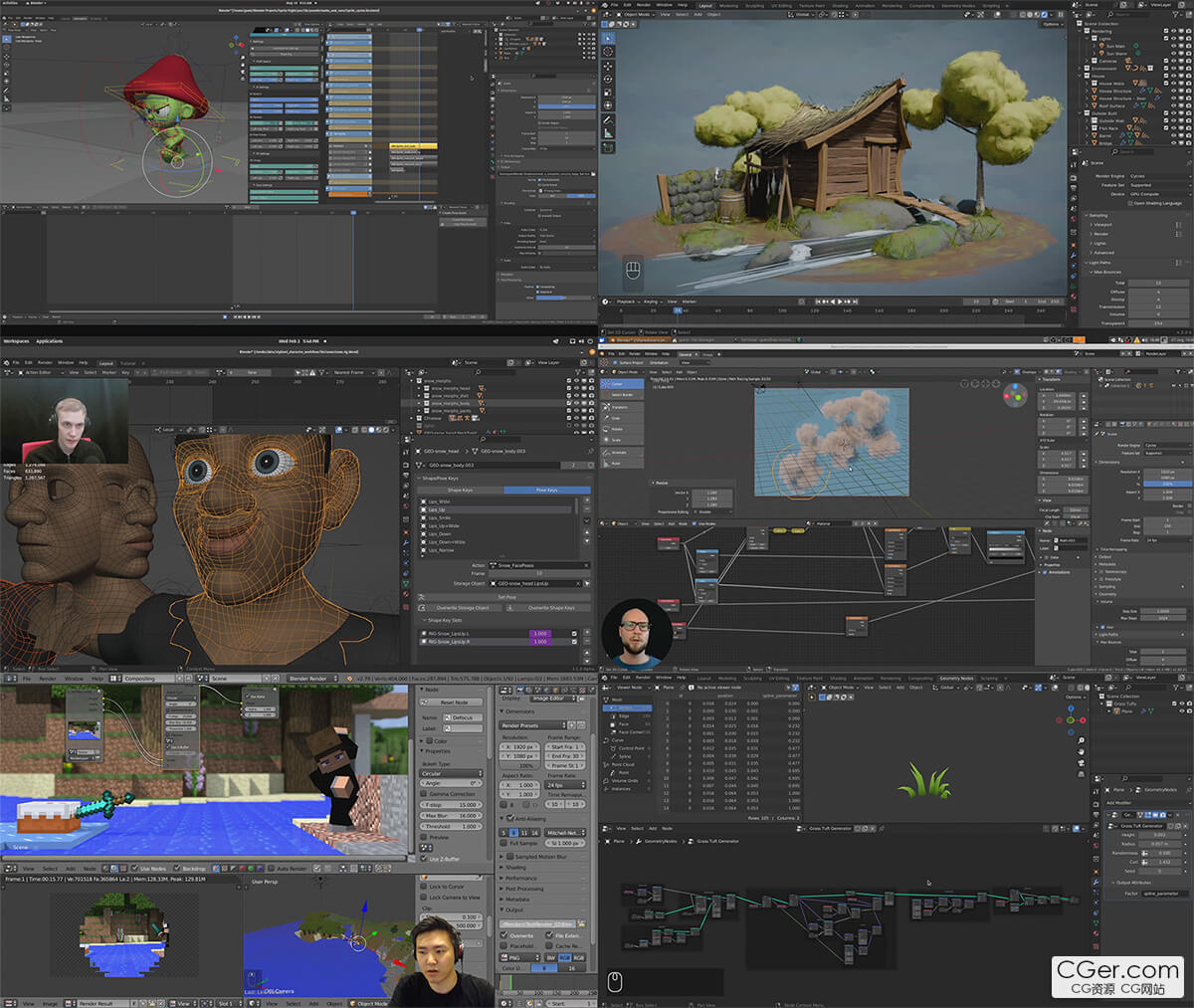Select Lips_Up in the pose keys list

pos(437,509)
